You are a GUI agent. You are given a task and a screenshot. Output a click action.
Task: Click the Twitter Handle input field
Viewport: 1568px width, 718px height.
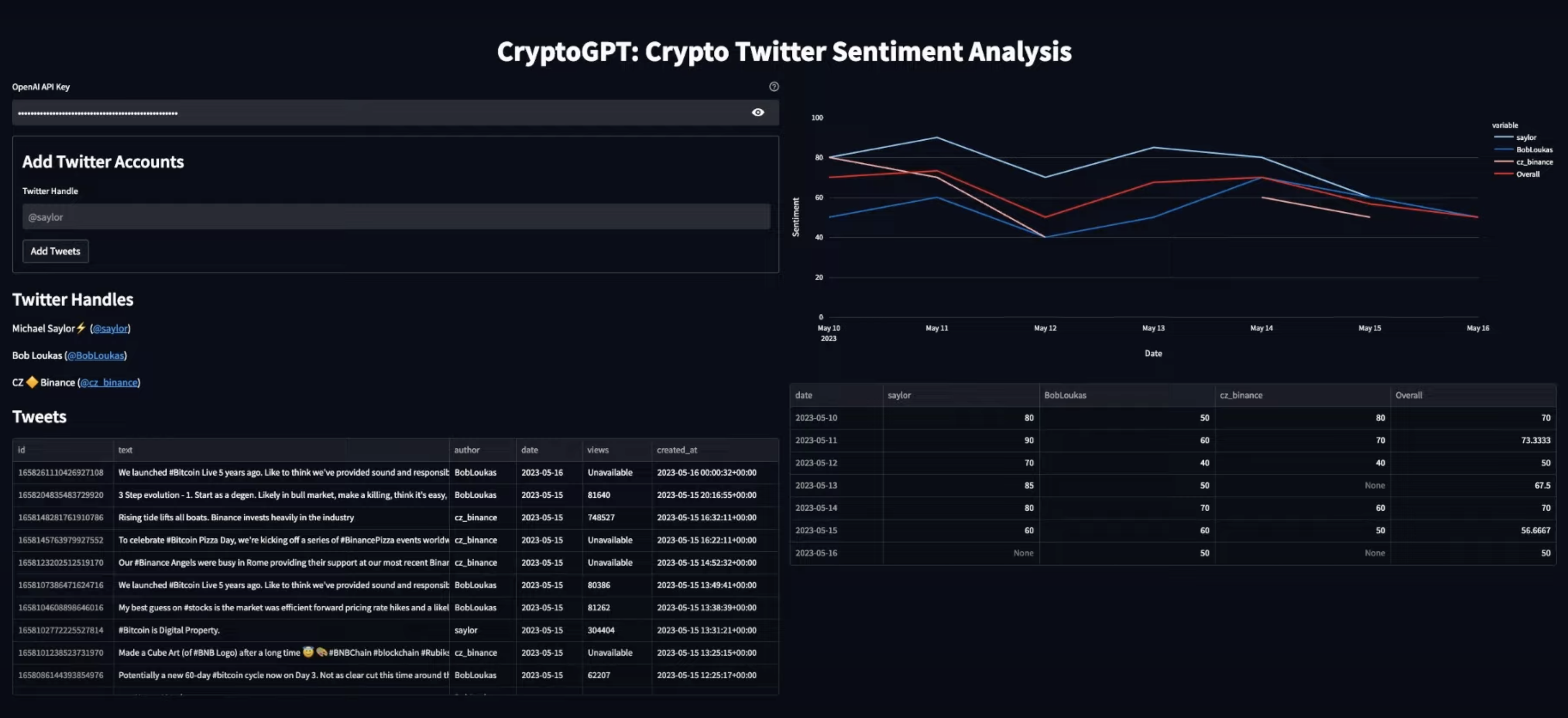coord(396,216)
